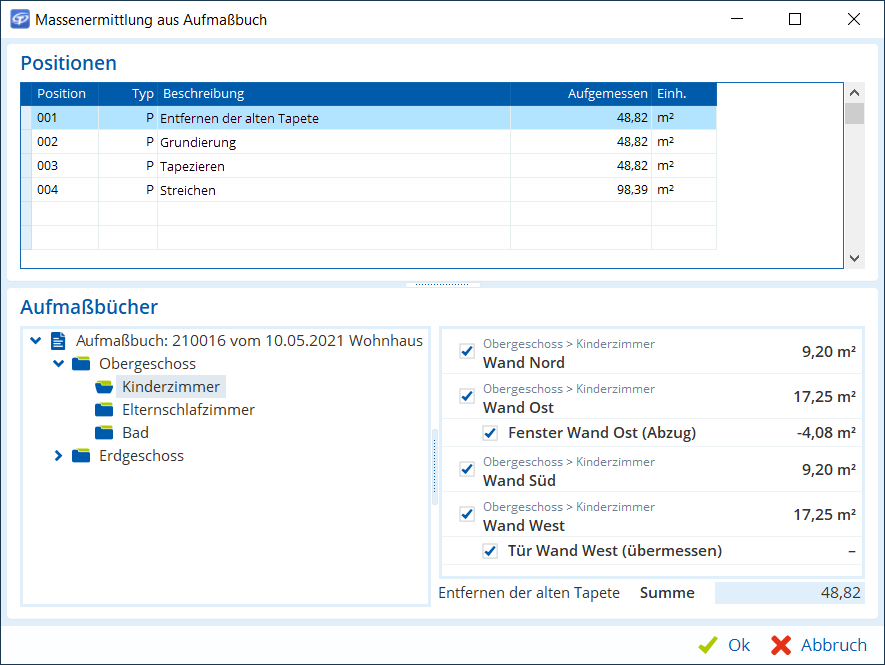Viewport: 885px width, 665px height.
Task: Click the Kinderzimmer folder icon
Action: 104,387
